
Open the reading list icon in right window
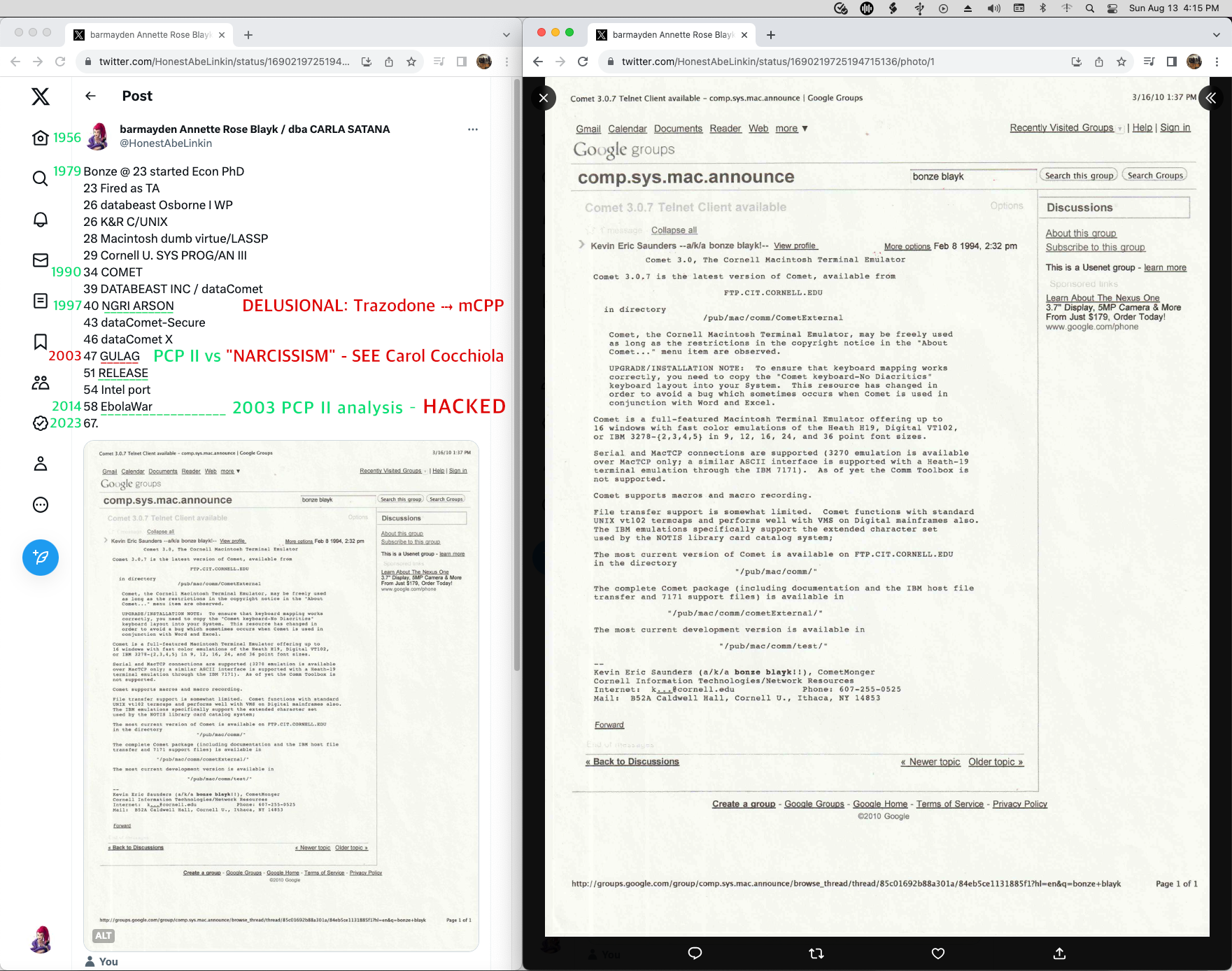(1149, 62)
